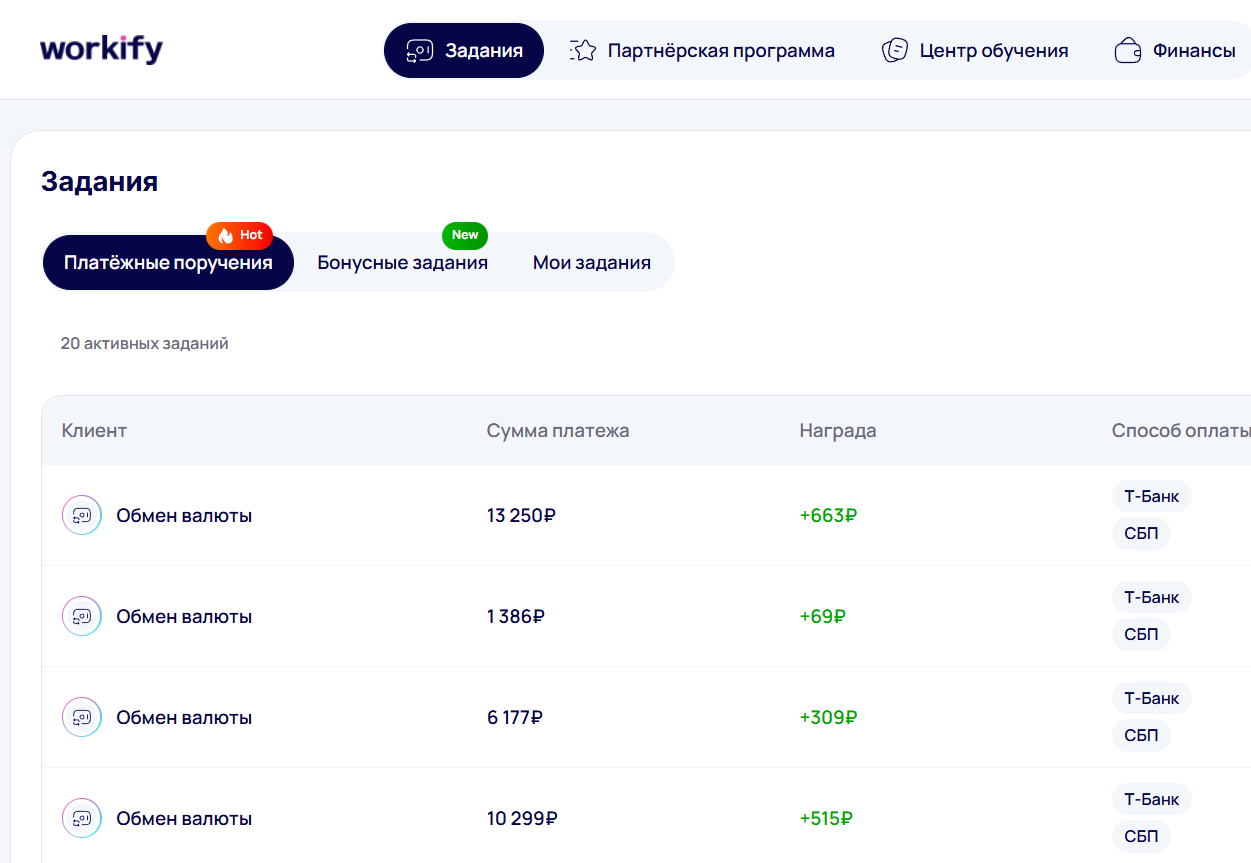This screenshot has width=1251, height=863.
Task: Click the +663₽ reward amount
Action: pos(828,516)
